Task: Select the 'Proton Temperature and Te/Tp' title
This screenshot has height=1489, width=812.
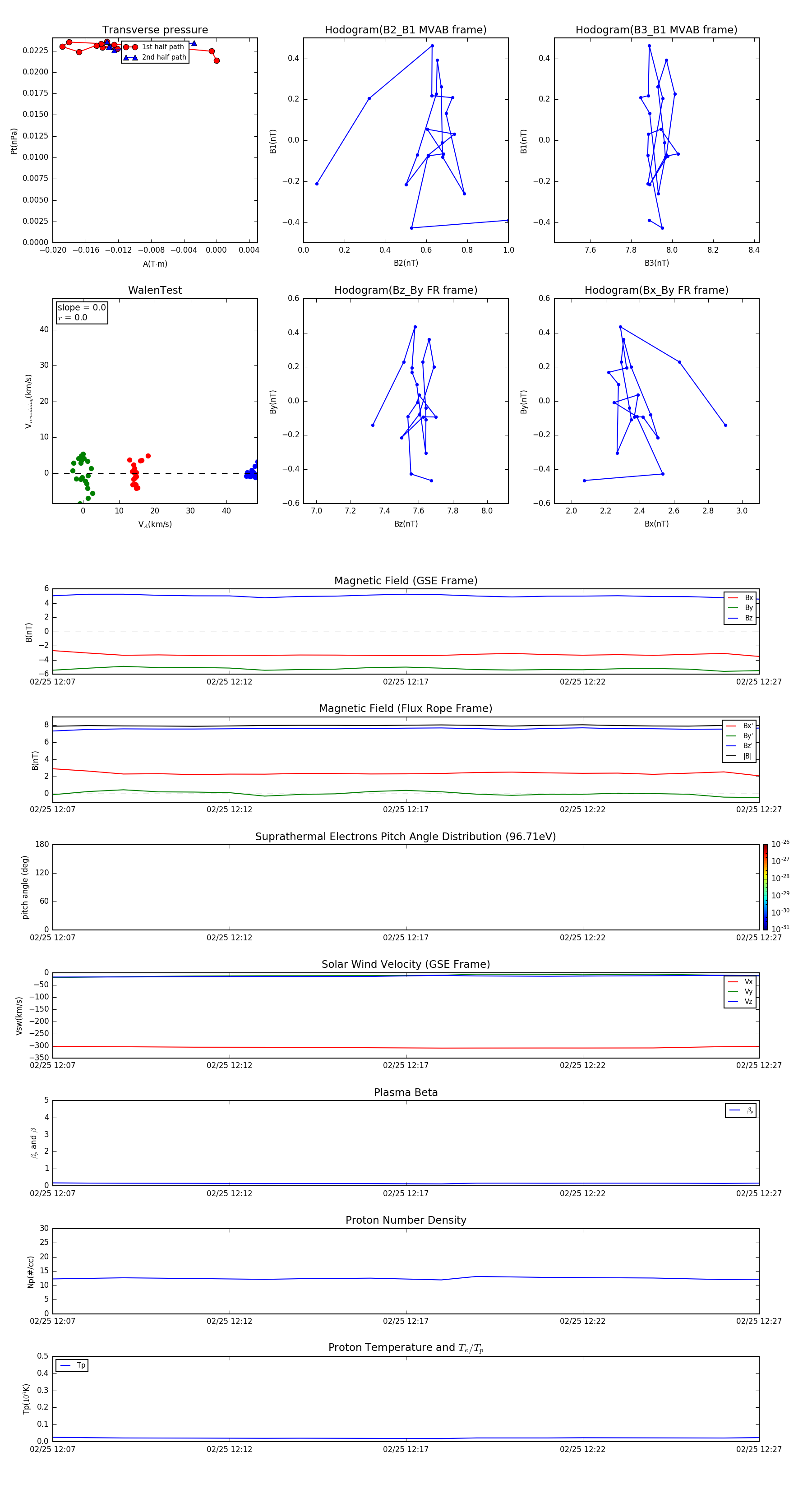Action: [406, 1348]
